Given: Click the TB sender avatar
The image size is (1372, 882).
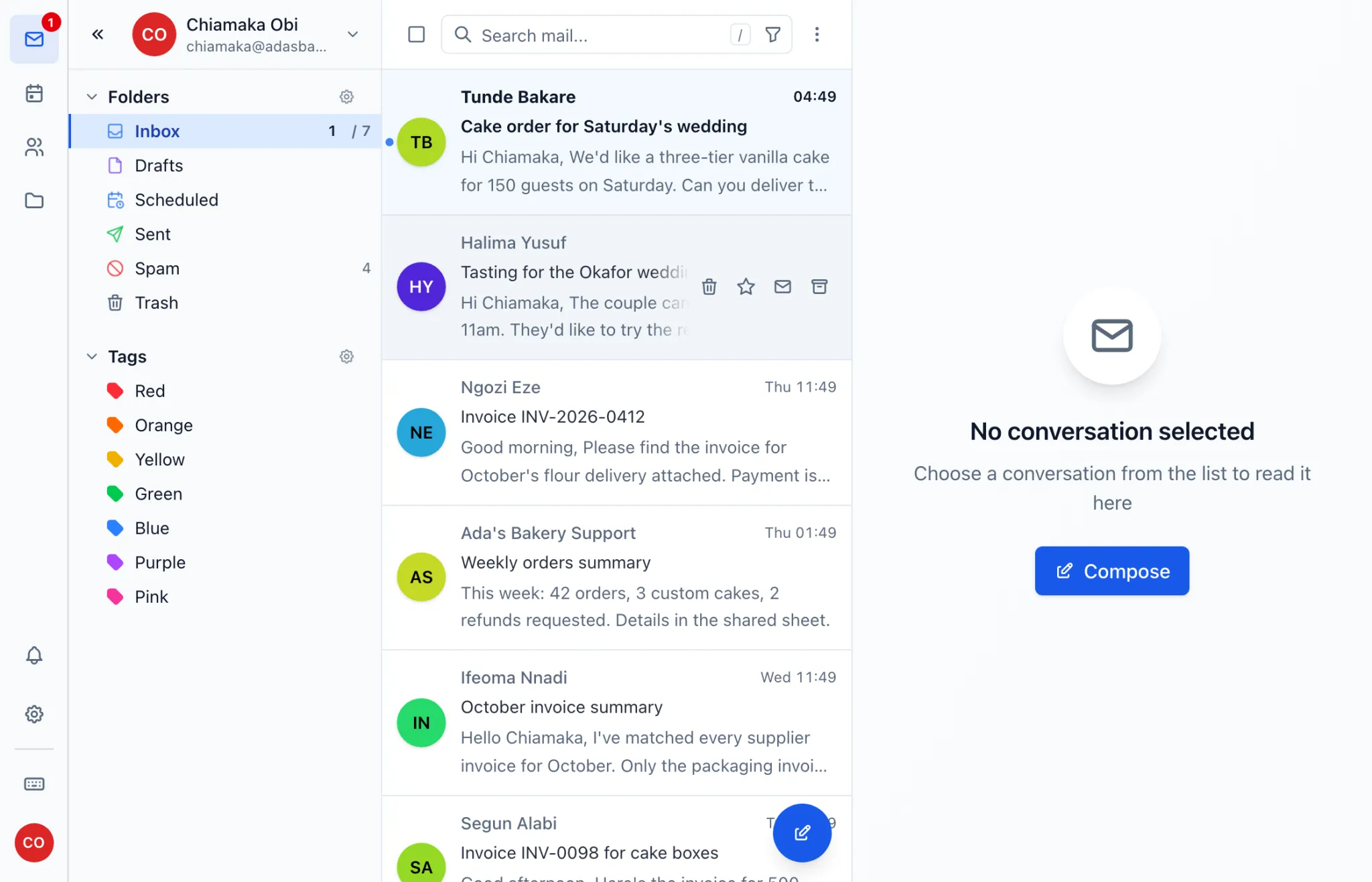Looking at the screenshot, I should (421, 142).
